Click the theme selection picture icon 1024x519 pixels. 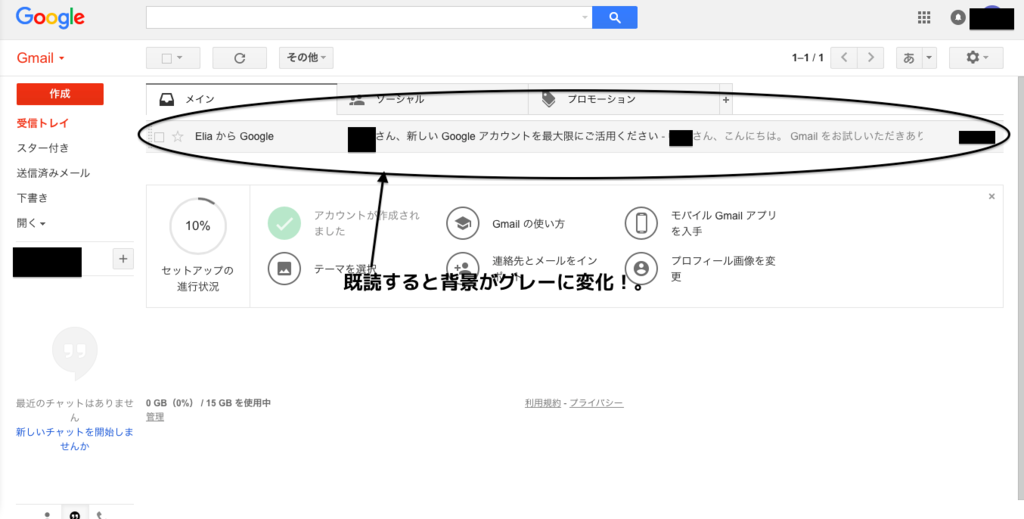pyautogui.click(x=284, y=268)
